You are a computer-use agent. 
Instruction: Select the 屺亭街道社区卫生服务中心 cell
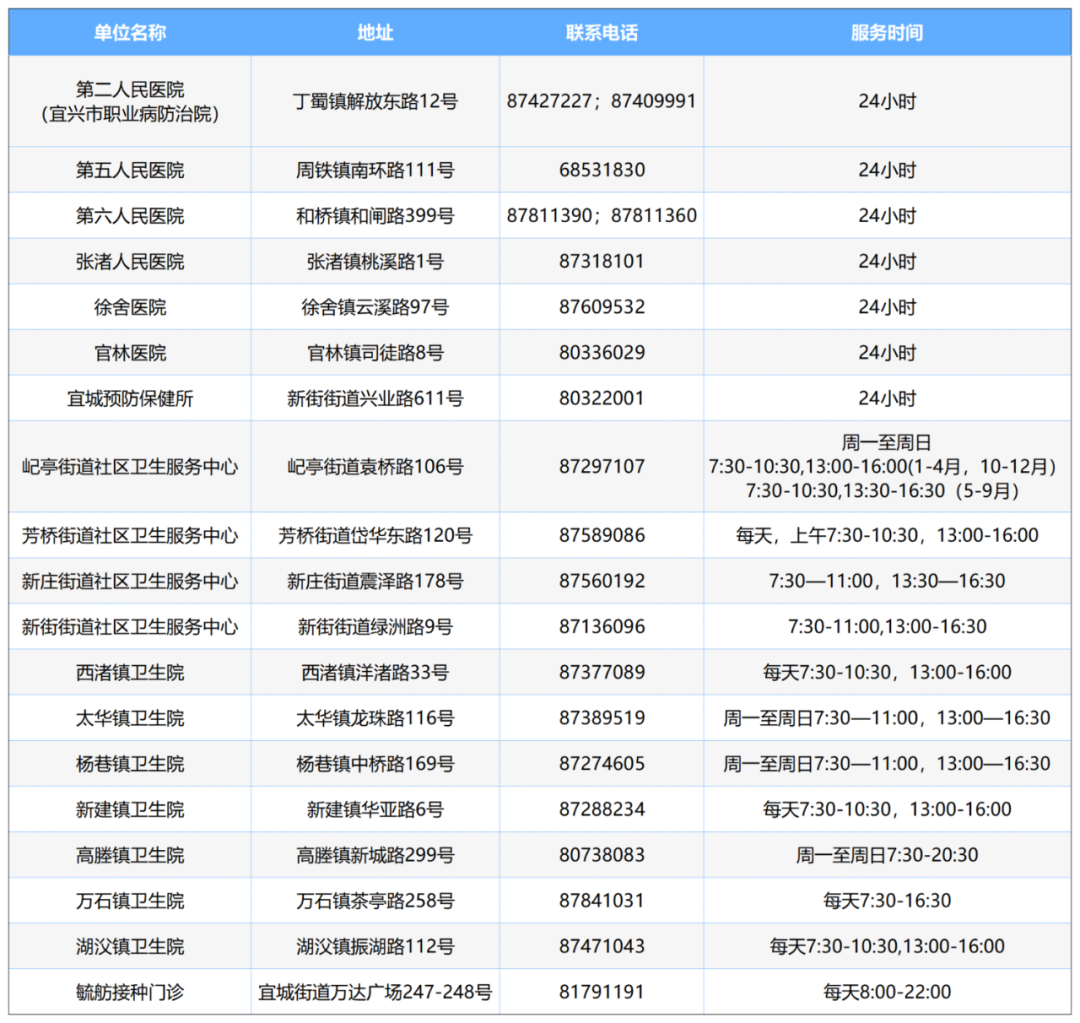coord(130,467)
